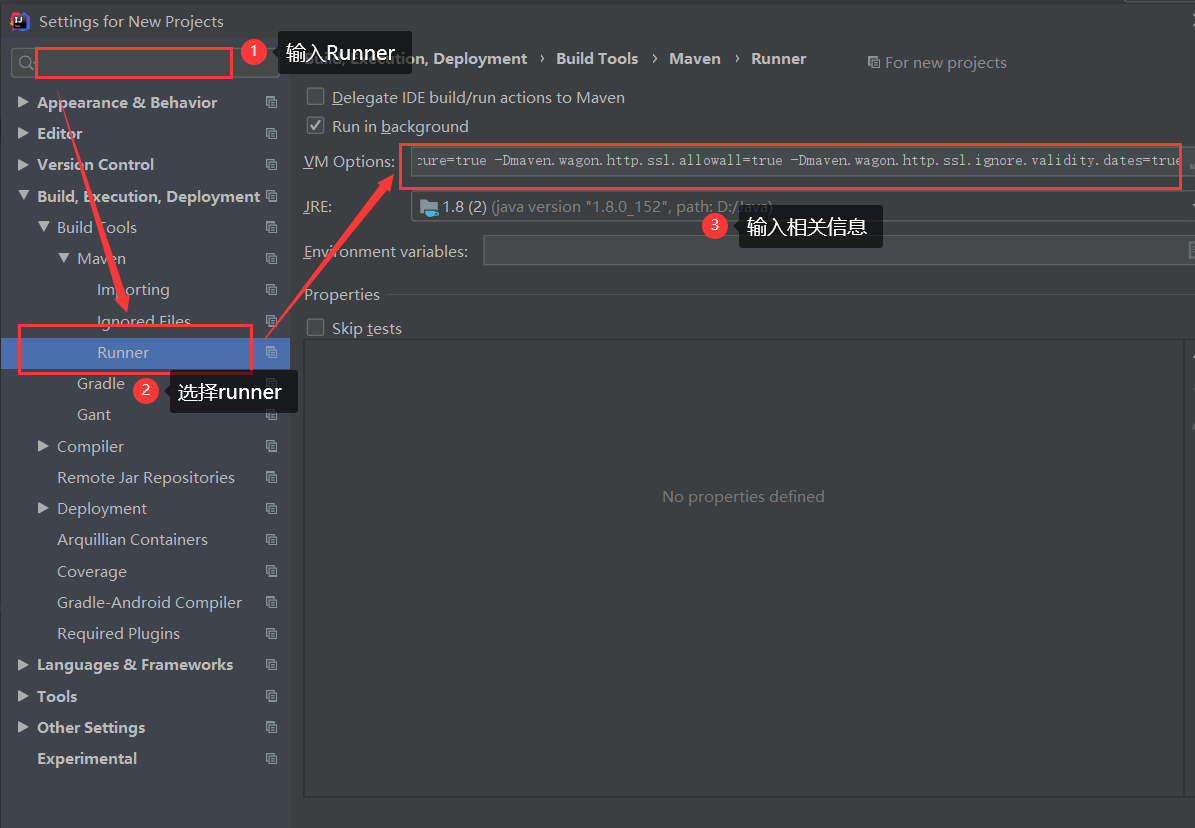Click project-scope icon beside Version Control

pyautogui.click(x=271, y=165)
